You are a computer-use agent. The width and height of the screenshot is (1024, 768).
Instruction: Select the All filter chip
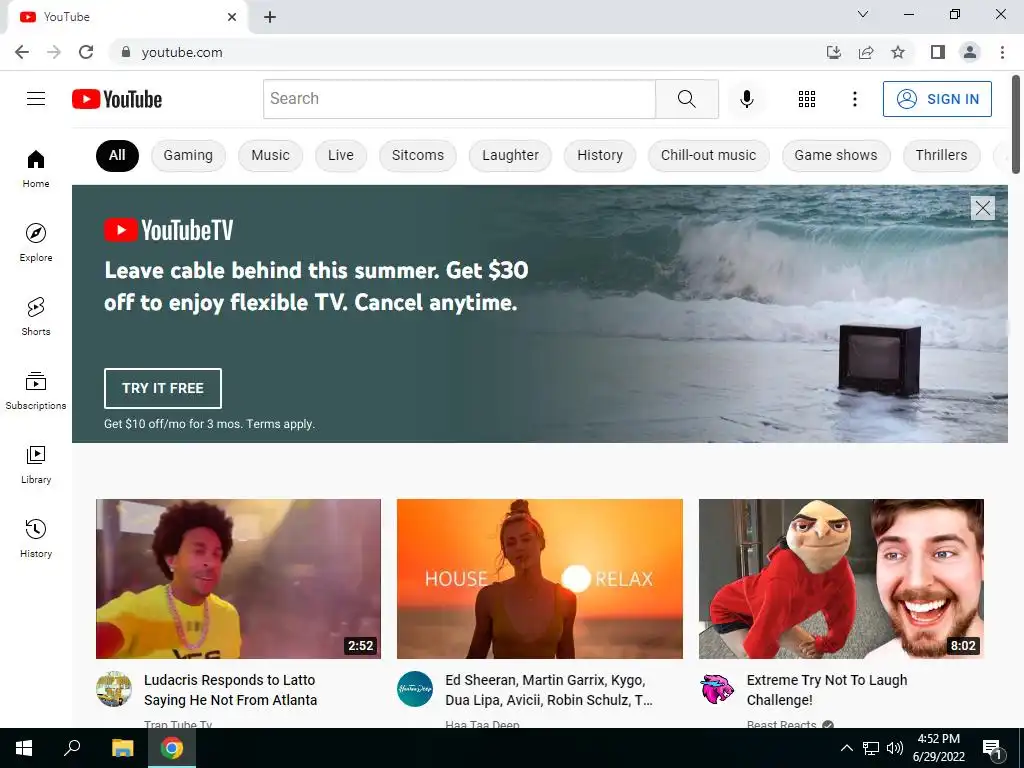117,155
